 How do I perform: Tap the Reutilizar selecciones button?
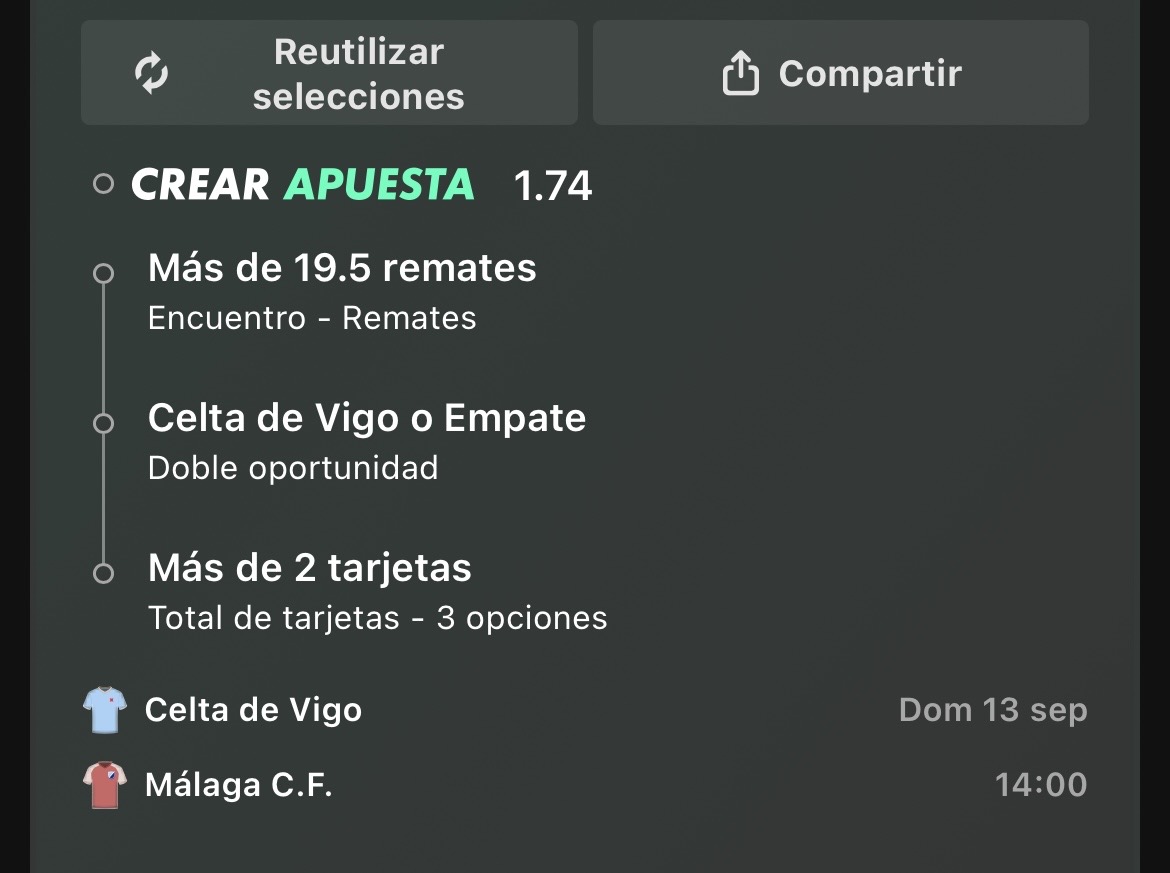tap(329, 72)
